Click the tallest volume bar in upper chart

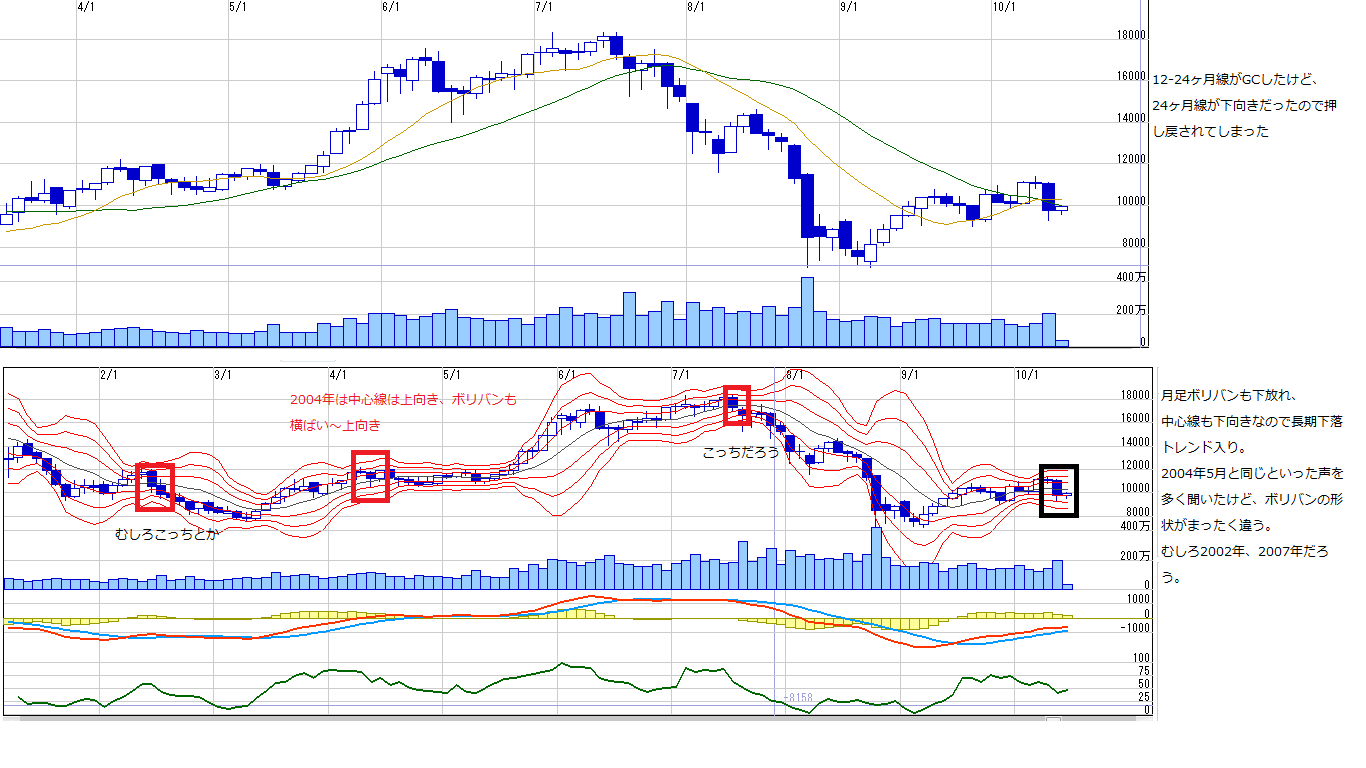807,312
